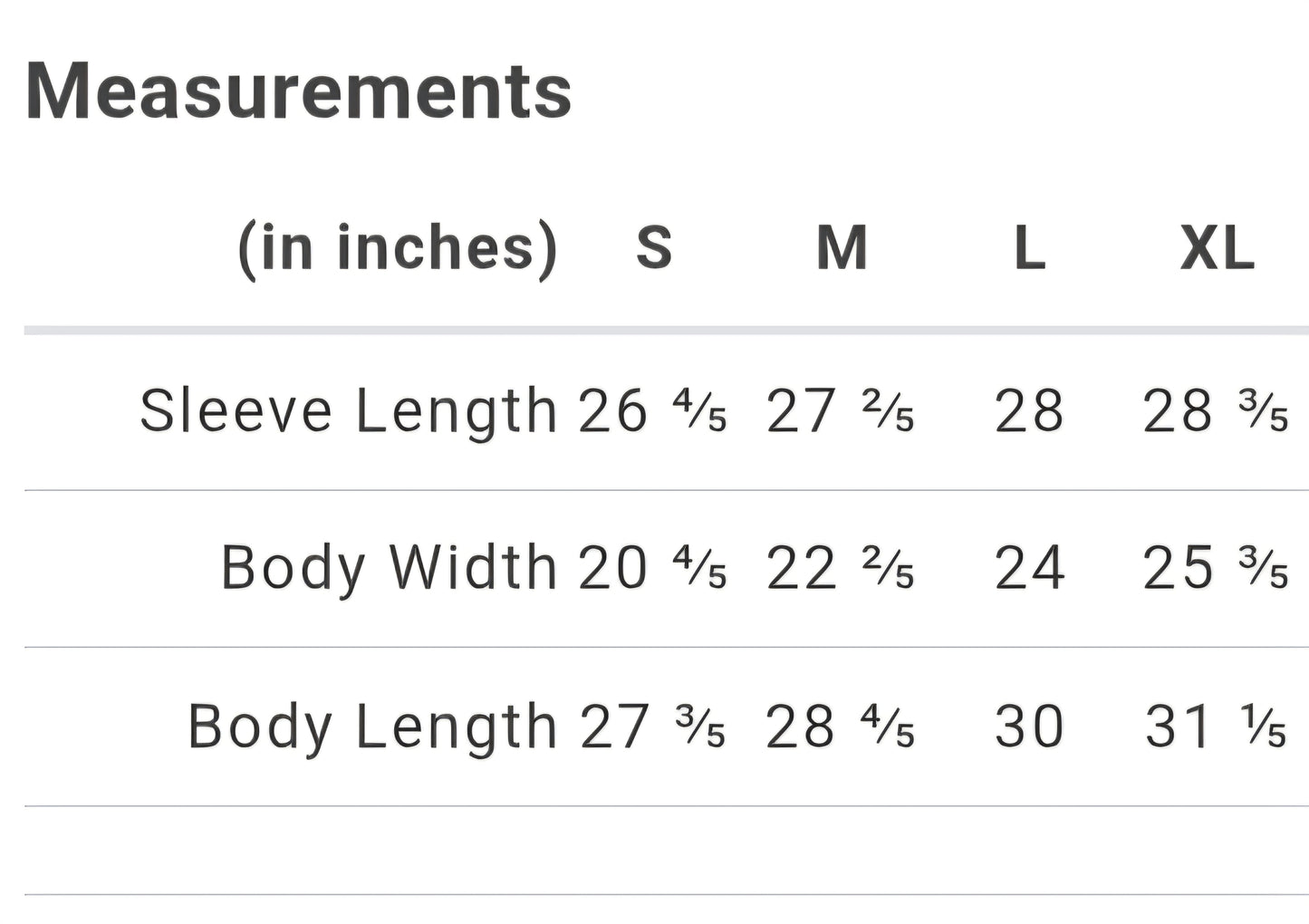The height and width of the screenshot is (924, 1309).
Task: Click Body Width value for size XL
Action: pos(1216,569)
